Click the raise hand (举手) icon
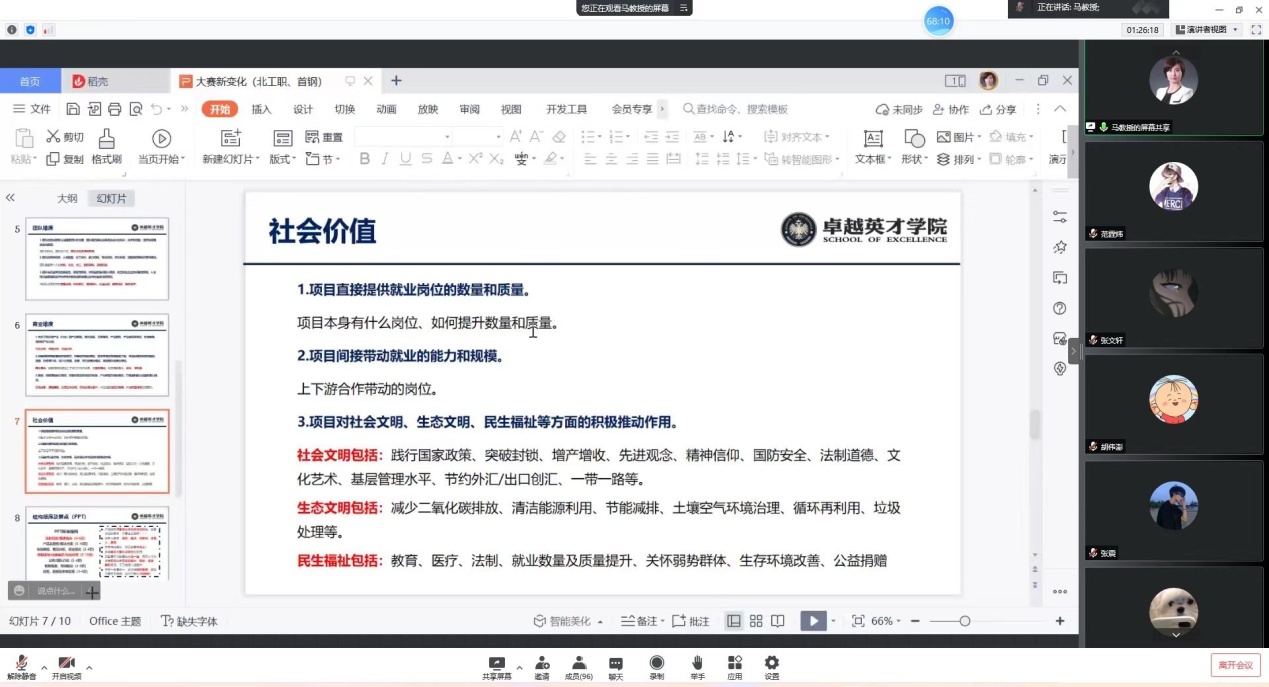Image resolution: width=1269 pixels, height=687 pixels. point(697,663)
